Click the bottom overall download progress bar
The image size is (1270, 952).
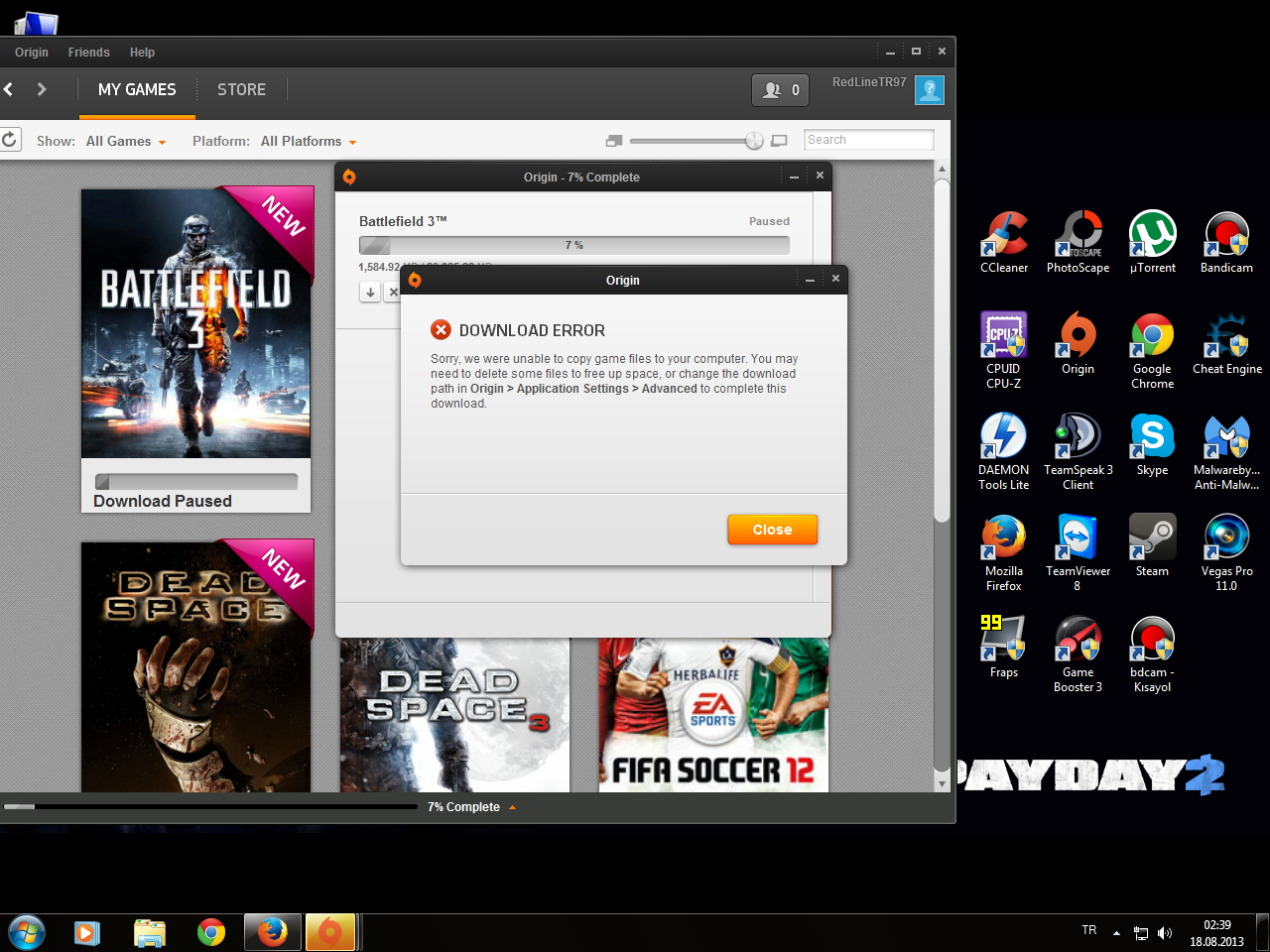tap(210, 807)
